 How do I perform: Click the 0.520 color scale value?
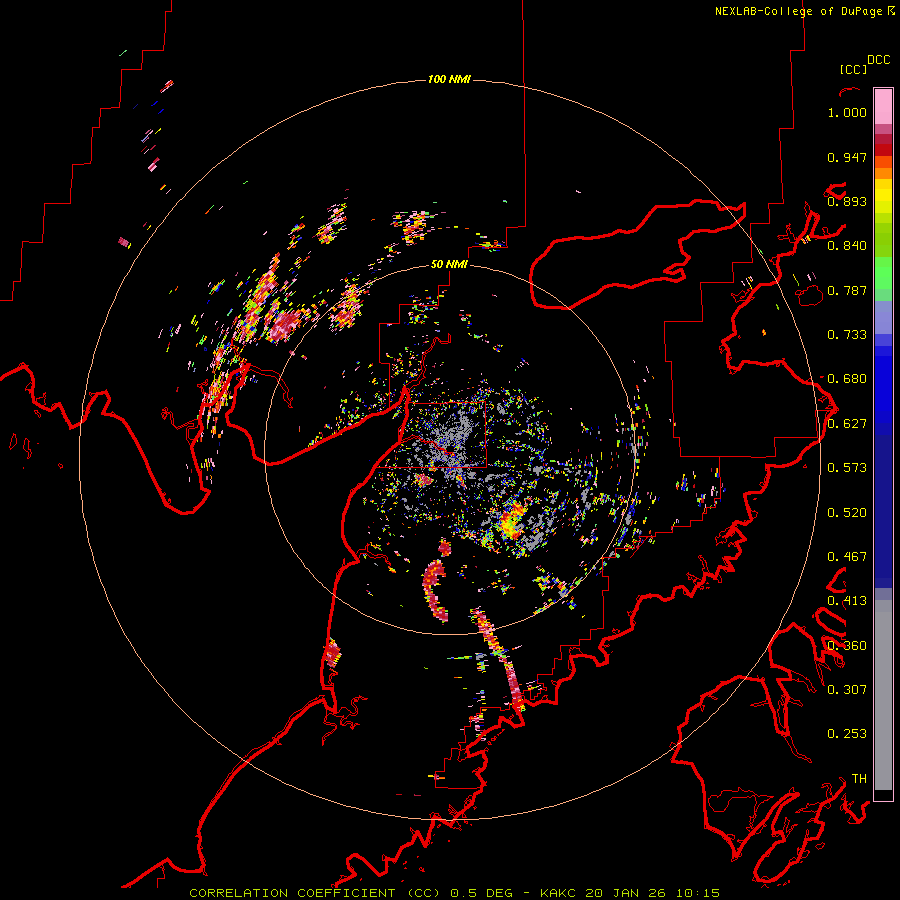(x=847, y=513)
